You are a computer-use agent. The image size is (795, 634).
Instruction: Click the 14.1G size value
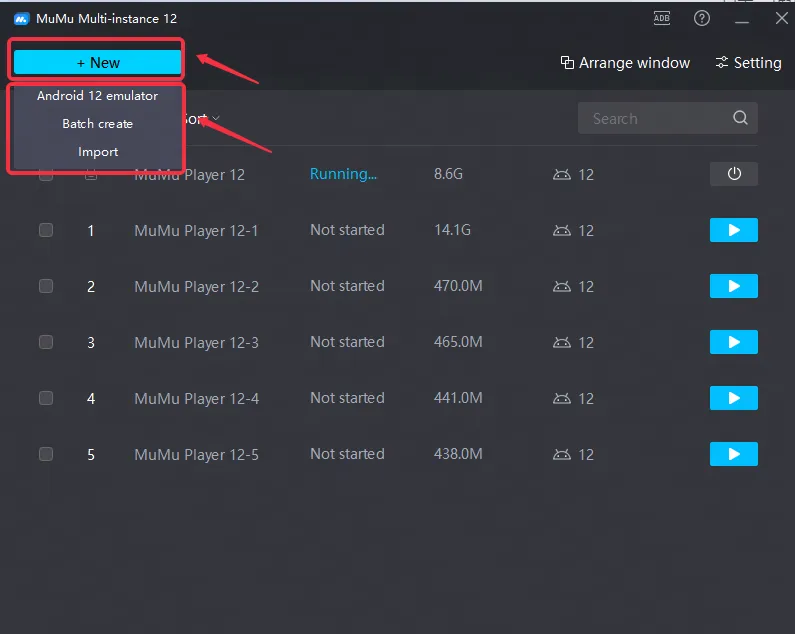click(452, 230)
